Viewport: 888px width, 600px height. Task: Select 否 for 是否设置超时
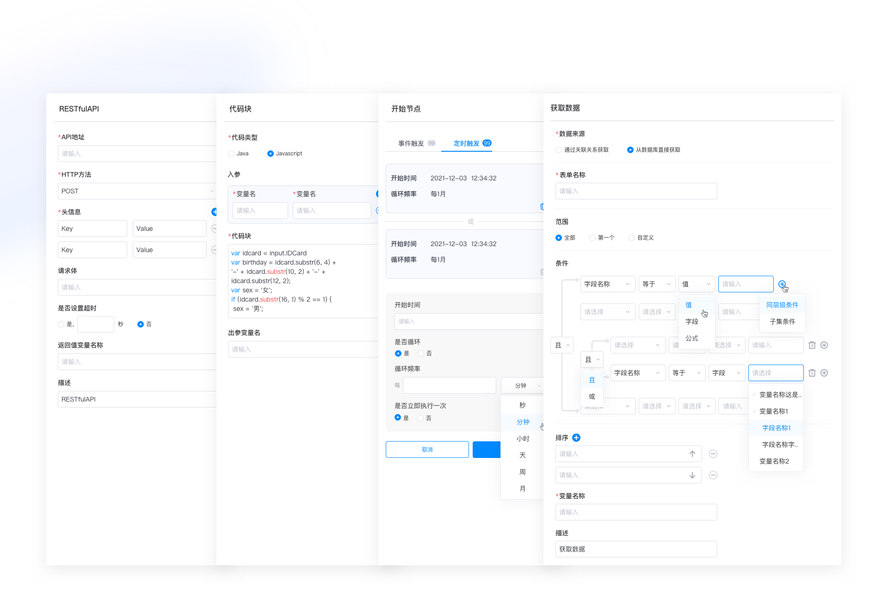[x=140, y=324]
